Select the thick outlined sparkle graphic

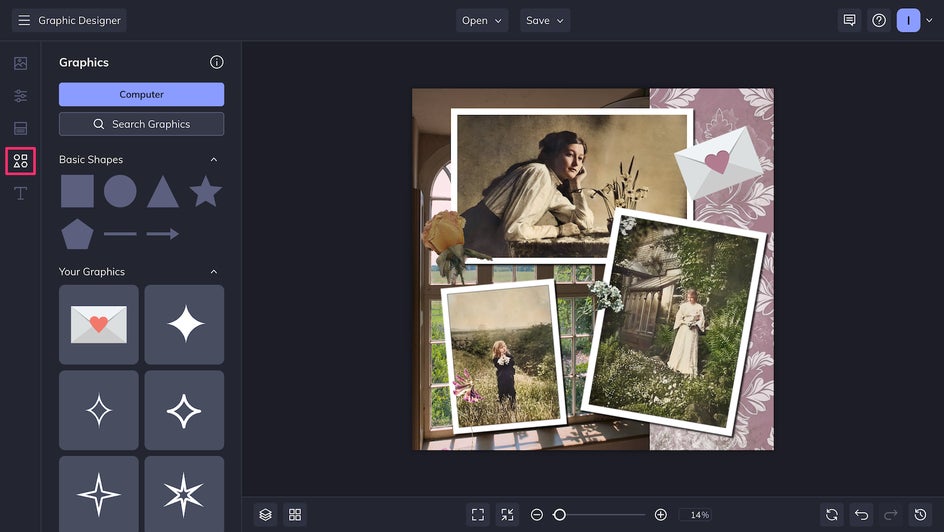click(184, 410)
